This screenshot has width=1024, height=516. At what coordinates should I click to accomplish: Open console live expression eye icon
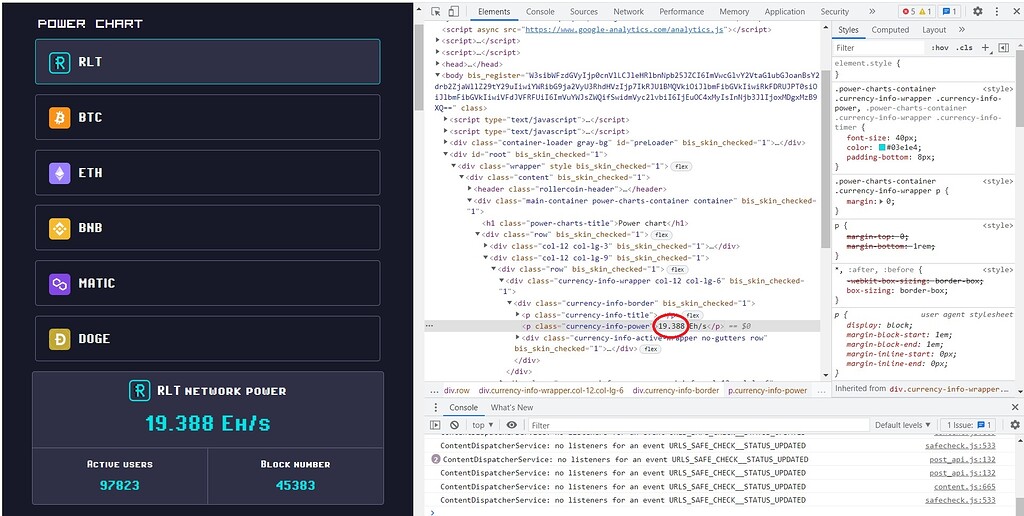coord(512,425)
